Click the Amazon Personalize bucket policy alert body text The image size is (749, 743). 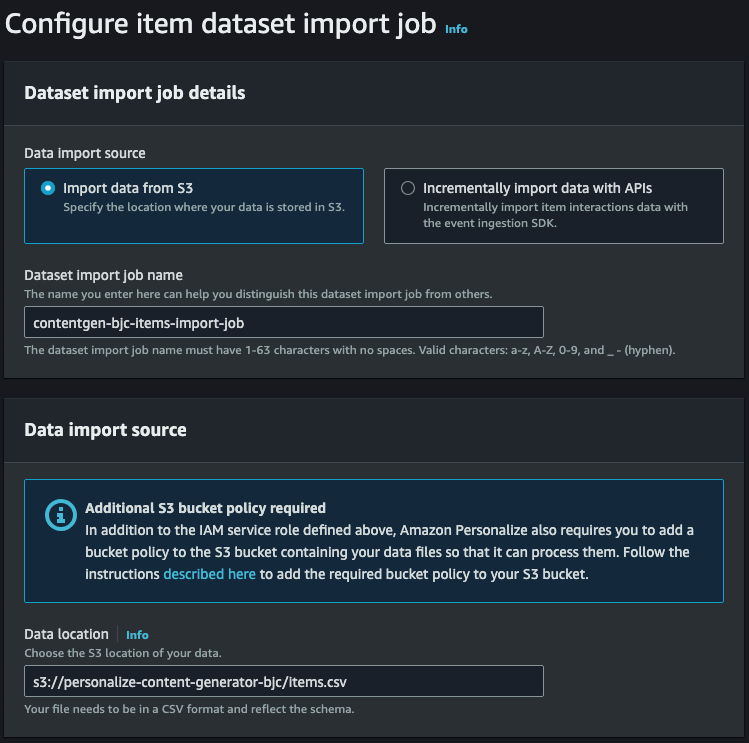tap(389, 552)
